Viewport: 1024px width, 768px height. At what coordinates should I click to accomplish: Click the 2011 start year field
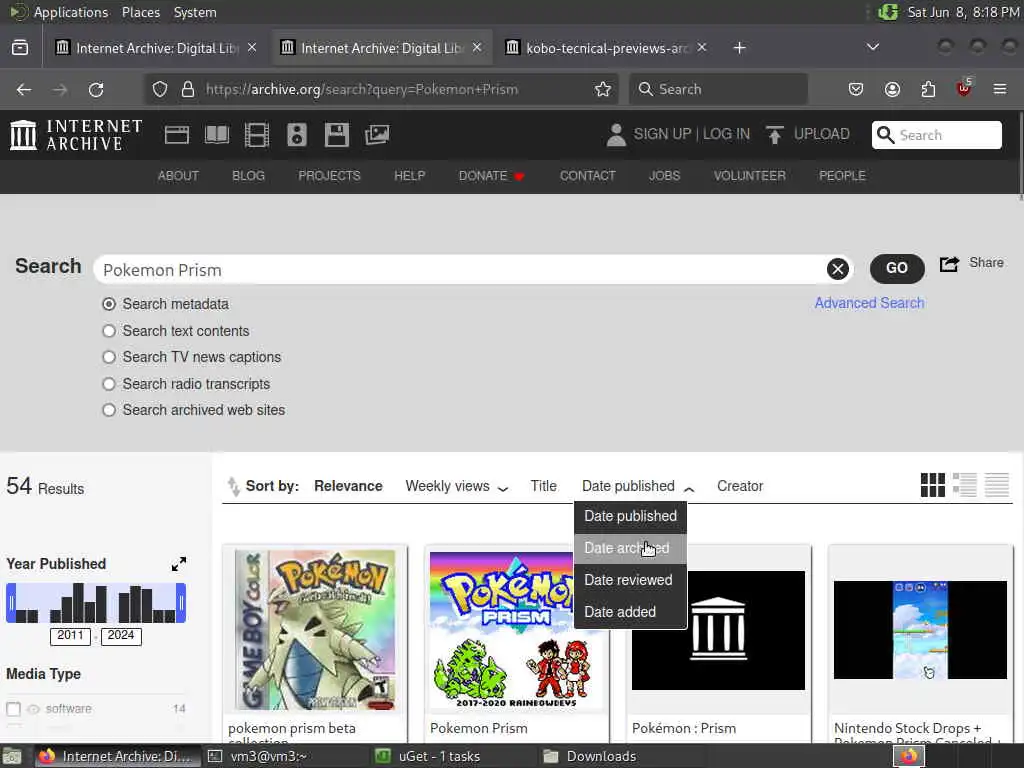click(70, 636)
